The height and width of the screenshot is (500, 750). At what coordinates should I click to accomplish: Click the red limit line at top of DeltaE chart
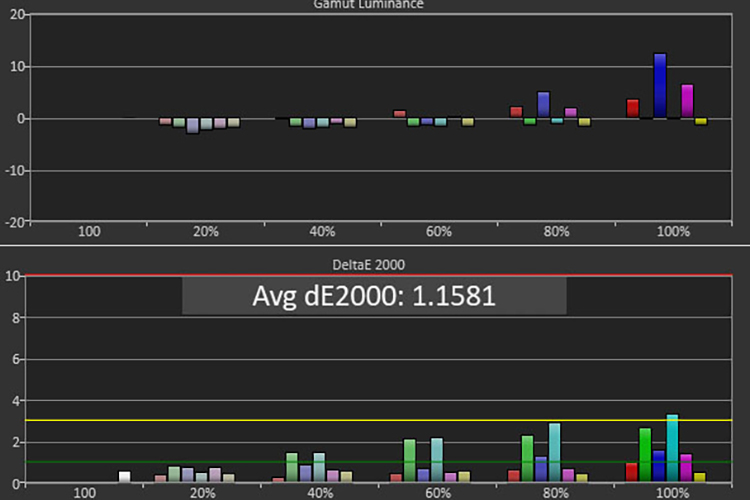point(300,275)
